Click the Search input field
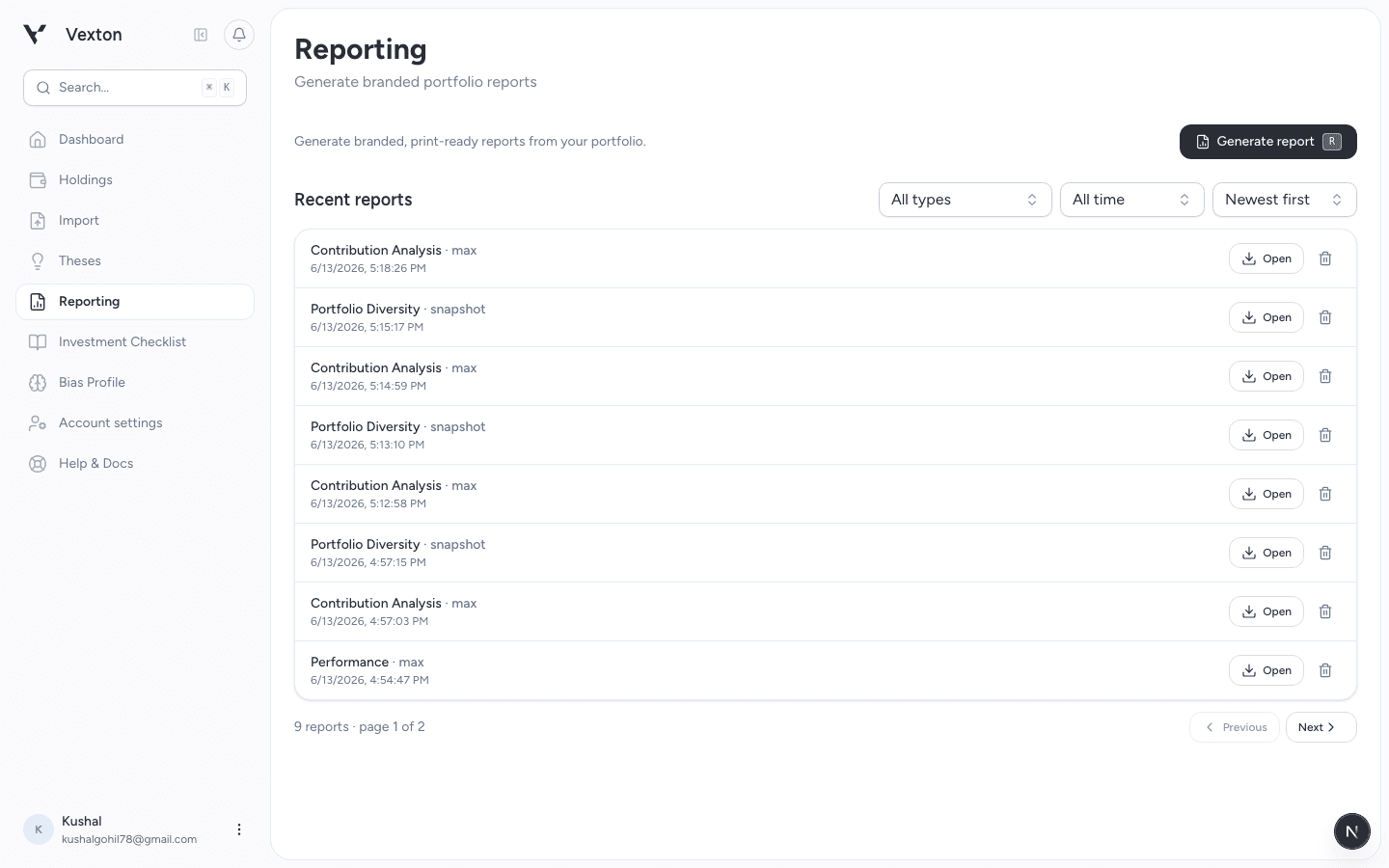The image size is (1389, 868). 135,88
